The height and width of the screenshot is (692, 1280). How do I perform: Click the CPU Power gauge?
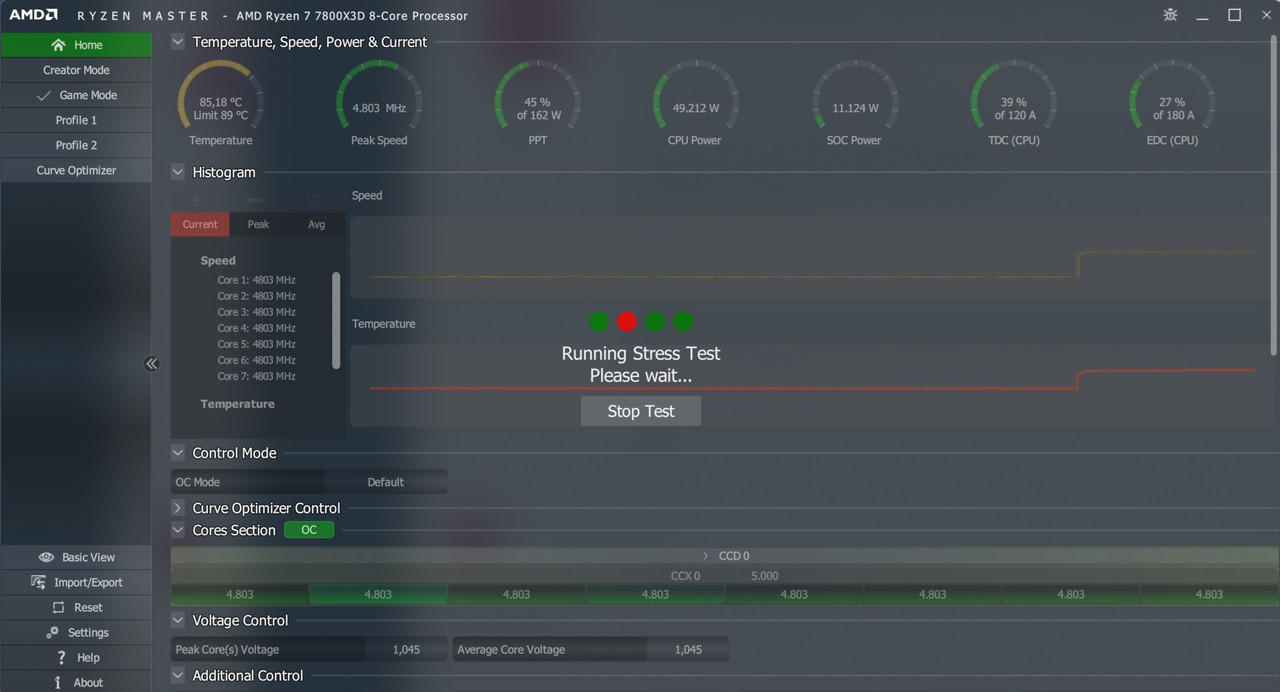tap(695, 103)
